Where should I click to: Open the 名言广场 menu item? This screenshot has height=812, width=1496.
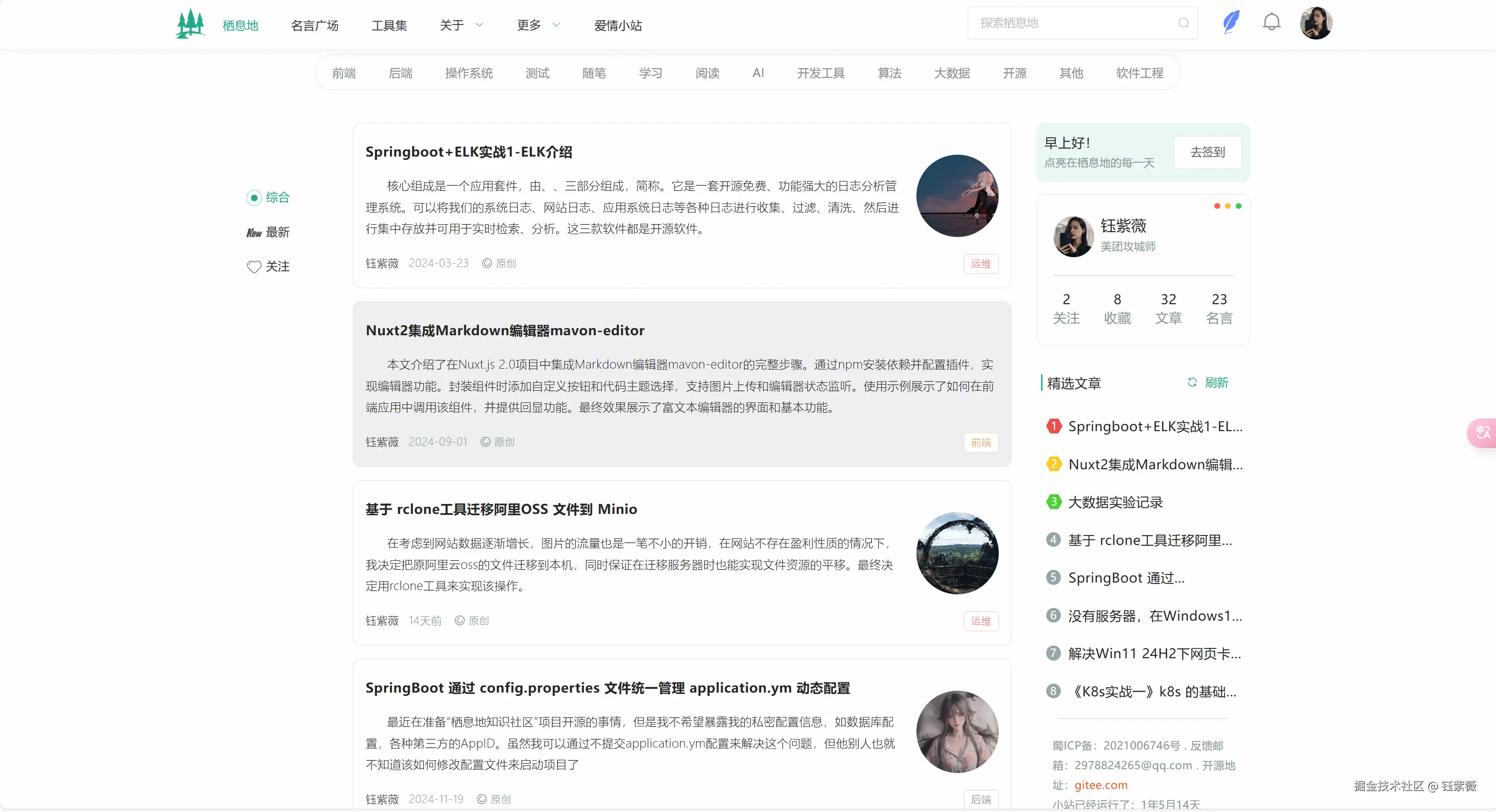coord(315,25)
